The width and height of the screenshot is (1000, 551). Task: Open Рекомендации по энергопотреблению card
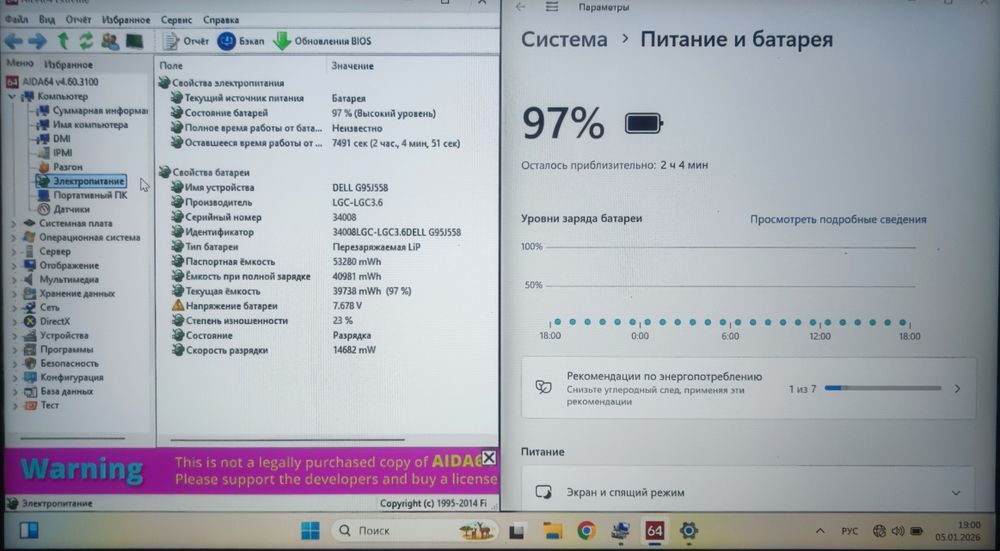(749, 388)
